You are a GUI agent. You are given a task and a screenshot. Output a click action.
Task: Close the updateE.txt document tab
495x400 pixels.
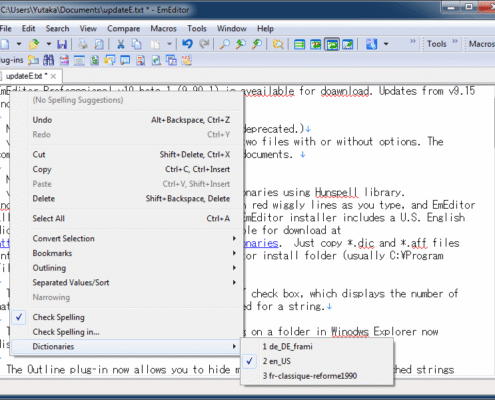[x=53, y=76]
